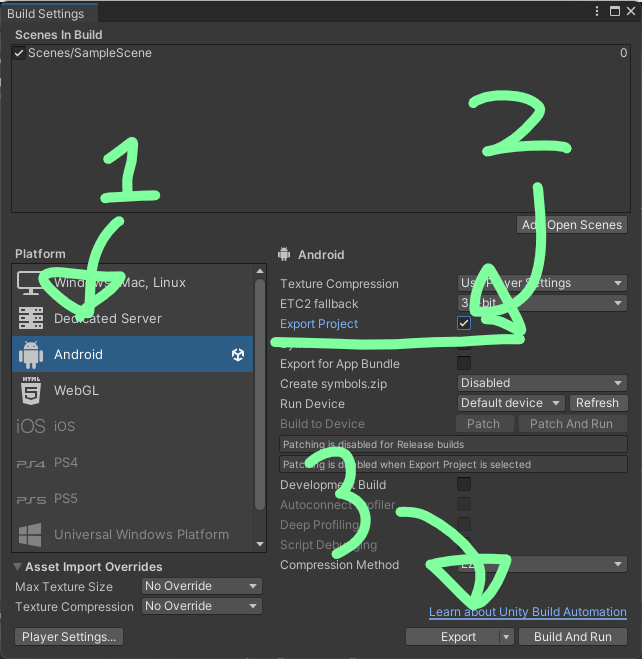Click the Dedicated Server rack icon

(31, 318)
